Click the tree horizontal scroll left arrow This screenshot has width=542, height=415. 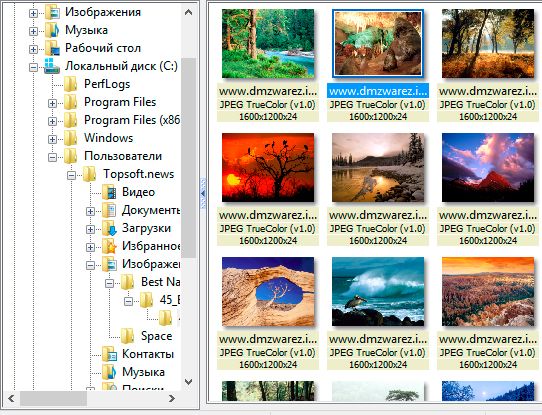11,398
